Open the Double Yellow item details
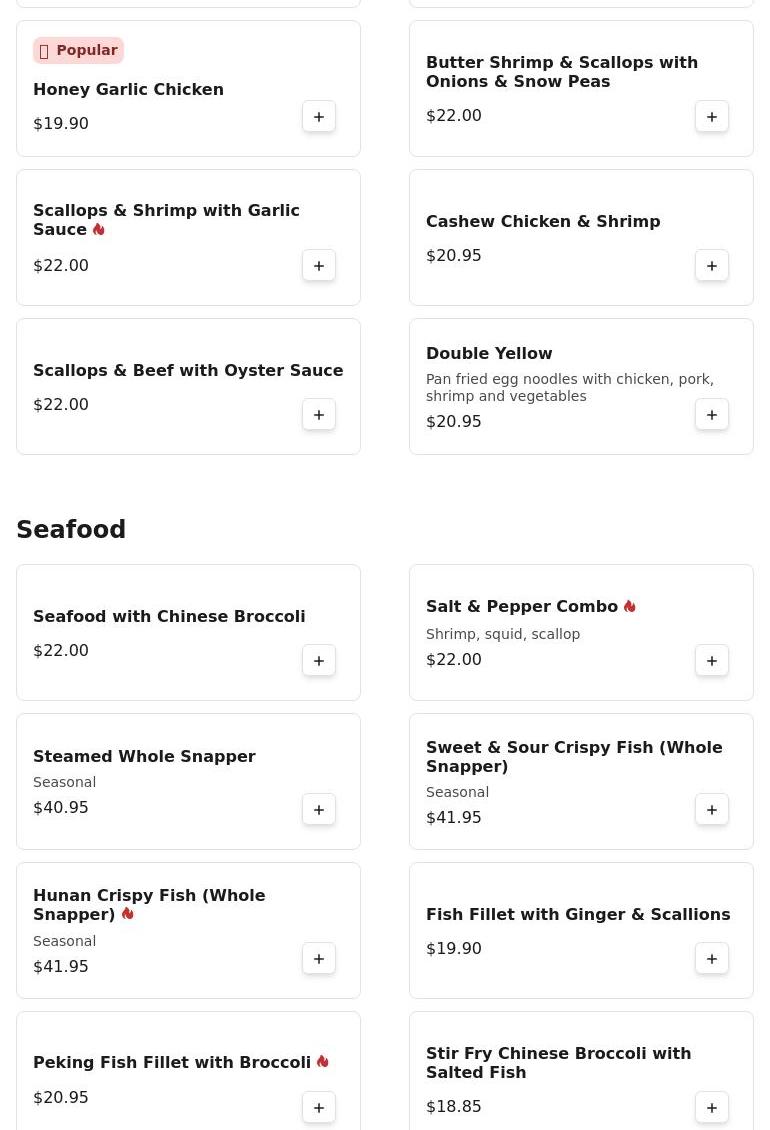 point(489,354)
